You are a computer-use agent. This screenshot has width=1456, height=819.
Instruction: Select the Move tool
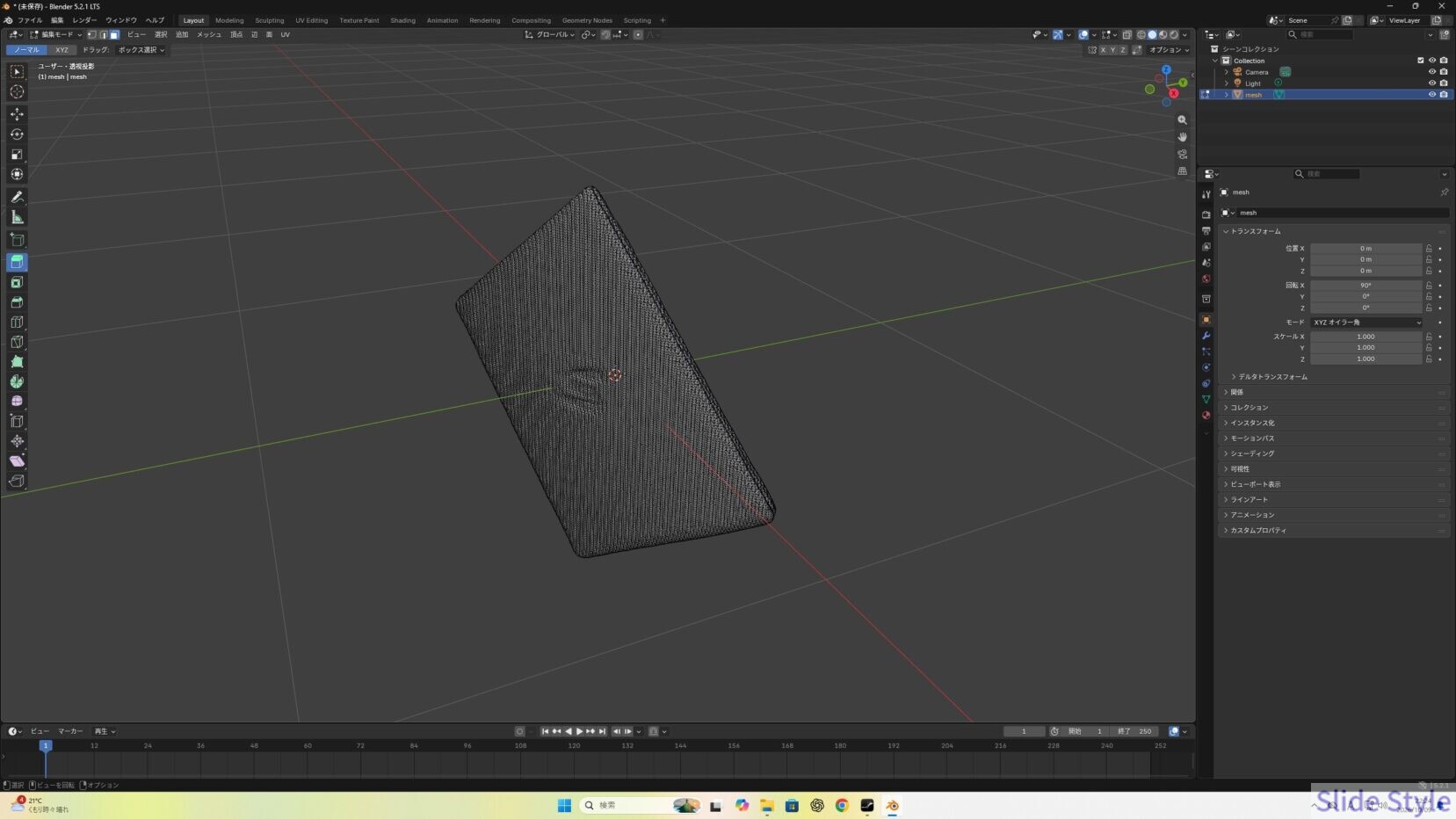(x=17, y=114)
